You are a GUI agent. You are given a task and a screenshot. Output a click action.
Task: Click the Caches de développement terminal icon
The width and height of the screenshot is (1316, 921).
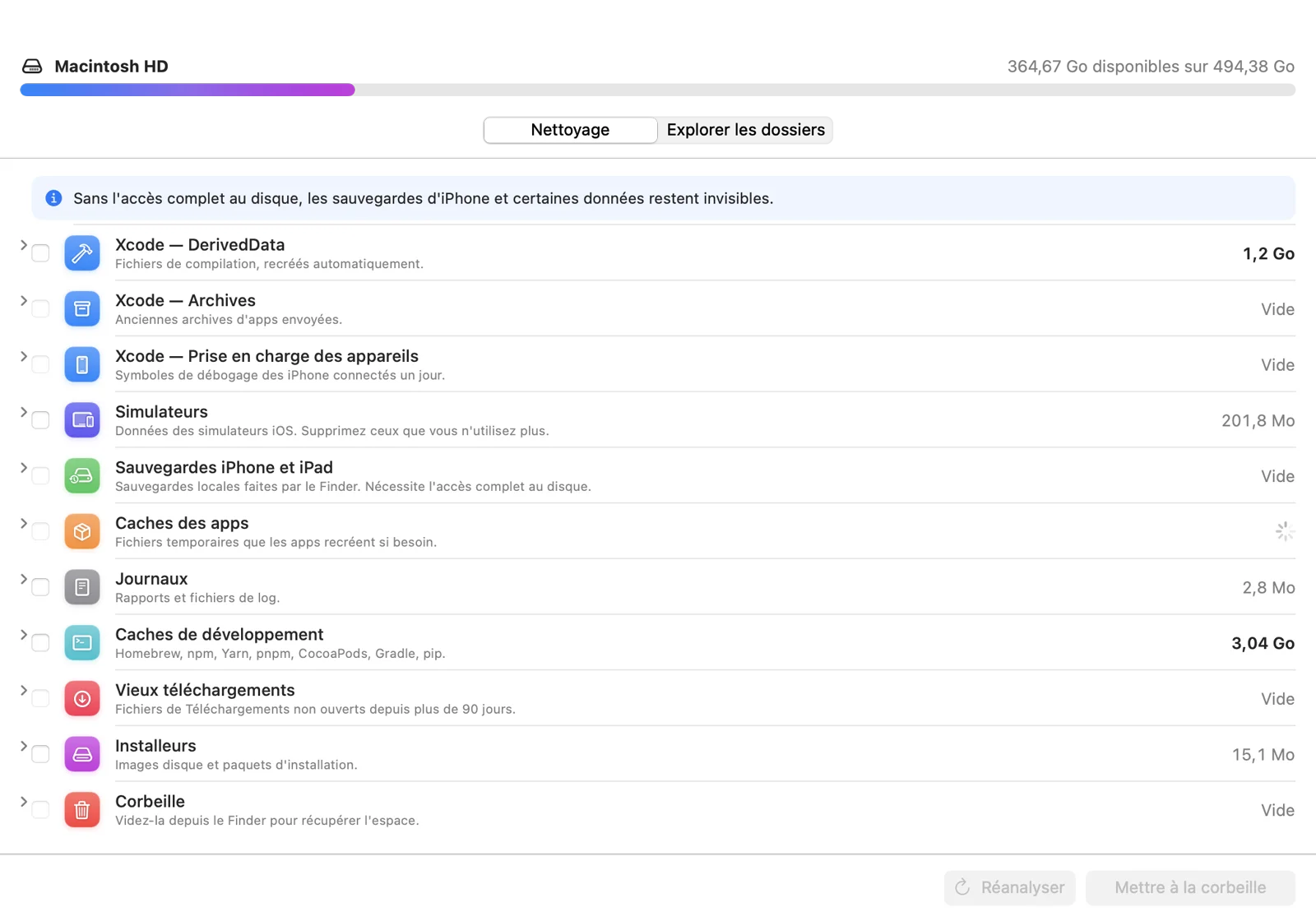[x=82, y=643]
